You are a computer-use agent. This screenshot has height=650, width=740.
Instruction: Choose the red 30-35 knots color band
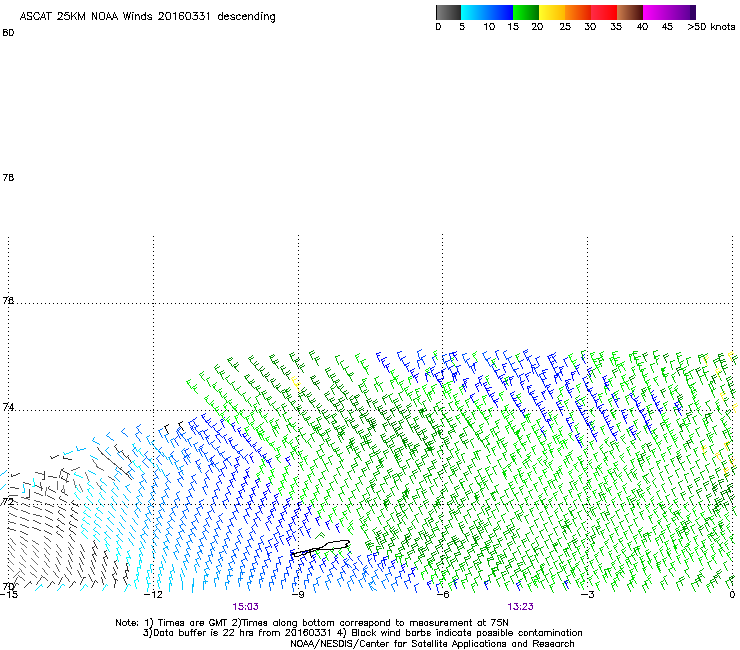click(x=604, y=12)
